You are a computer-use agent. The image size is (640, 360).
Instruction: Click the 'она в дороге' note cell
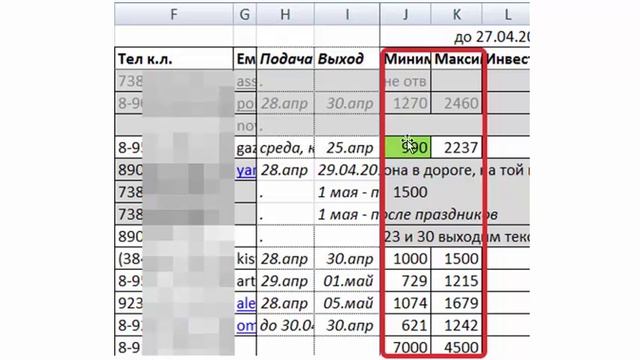pyautogui.click(x=456, y=170)
